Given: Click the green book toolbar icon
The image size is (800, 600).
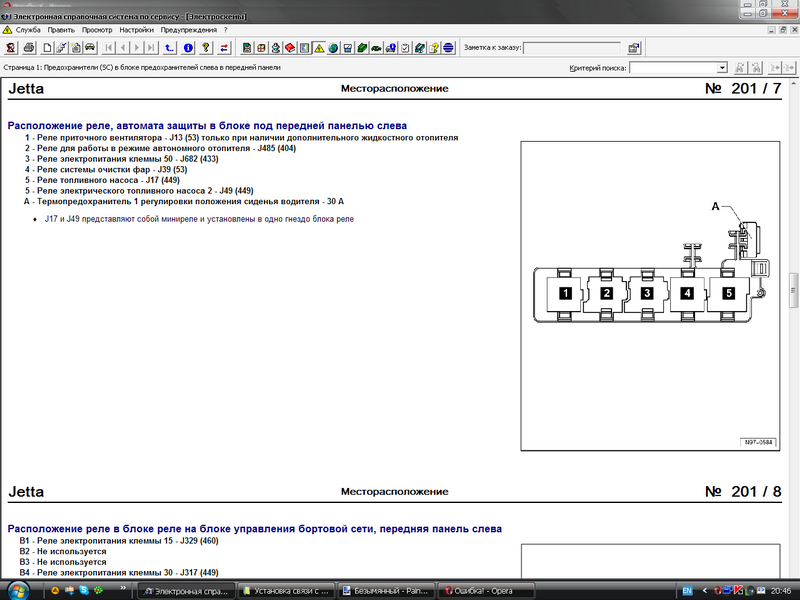Looking at the screenshot, I should [x=362, y=48].
